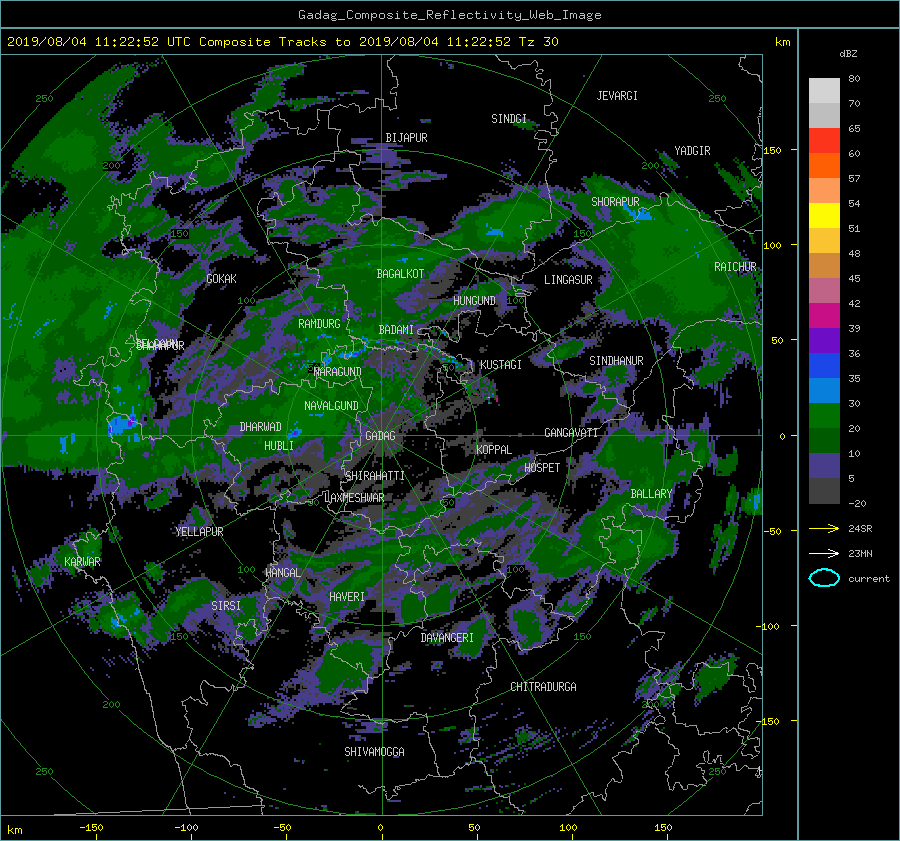
Task: Click the NARAGUND city label
Action: (338, 372)
